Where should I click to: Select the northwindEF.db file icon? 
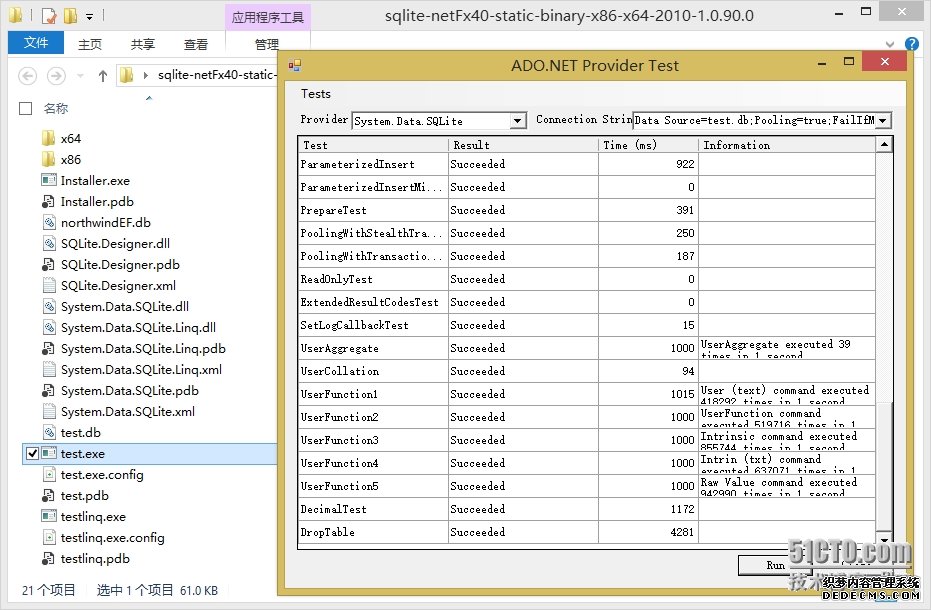[48, 222]
